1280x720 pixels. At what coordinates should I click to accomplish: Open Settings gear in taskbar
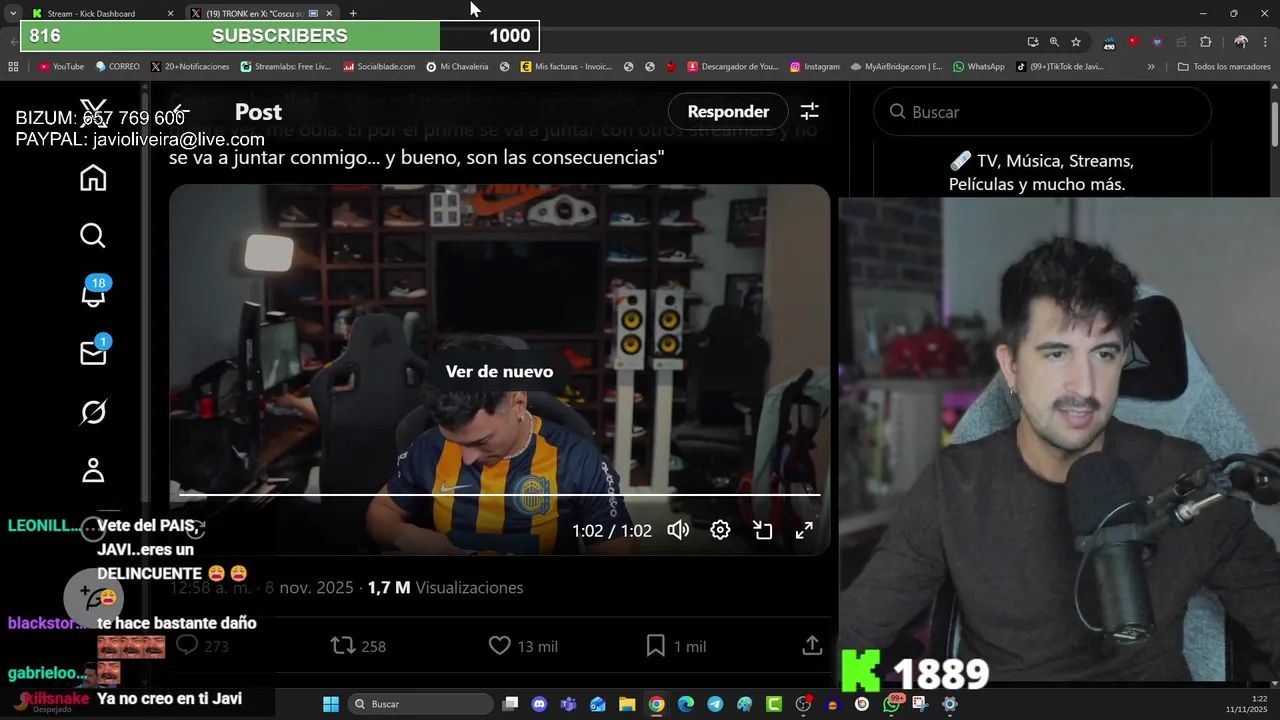950,704
